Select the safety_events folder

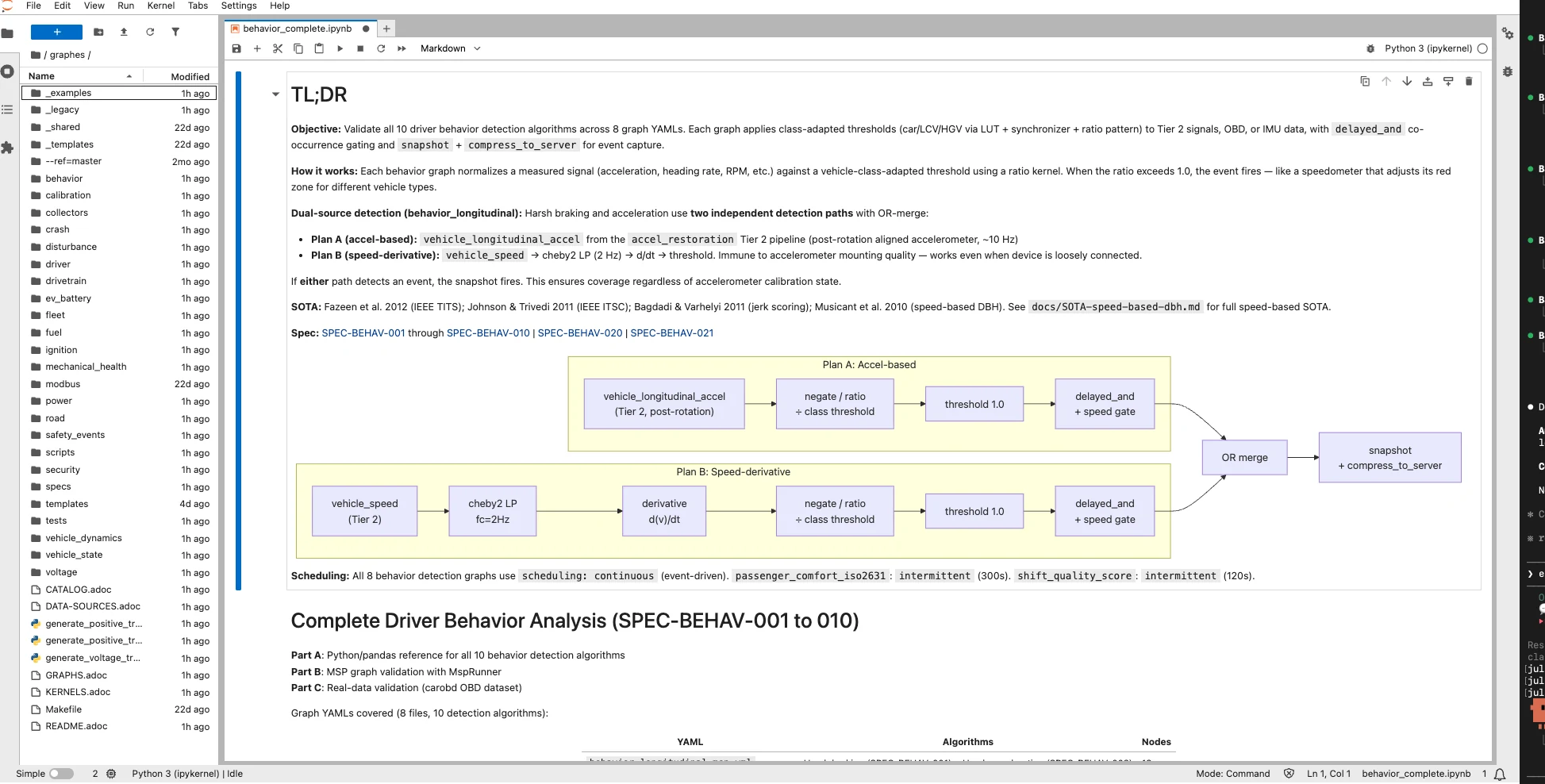(119, 435)
